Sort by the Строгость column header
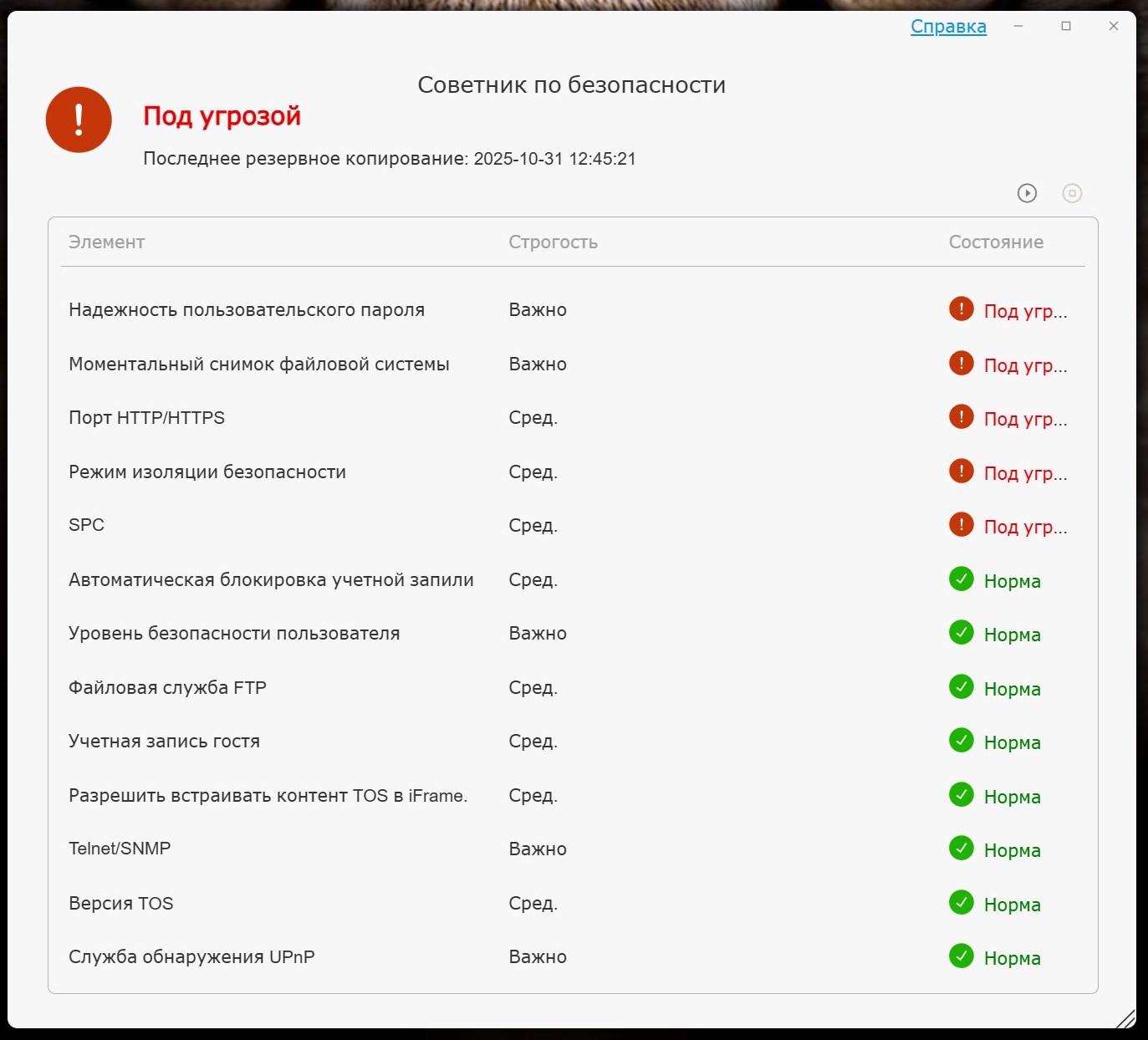This screenshot has height=1040, width=1148. [553, 242]
